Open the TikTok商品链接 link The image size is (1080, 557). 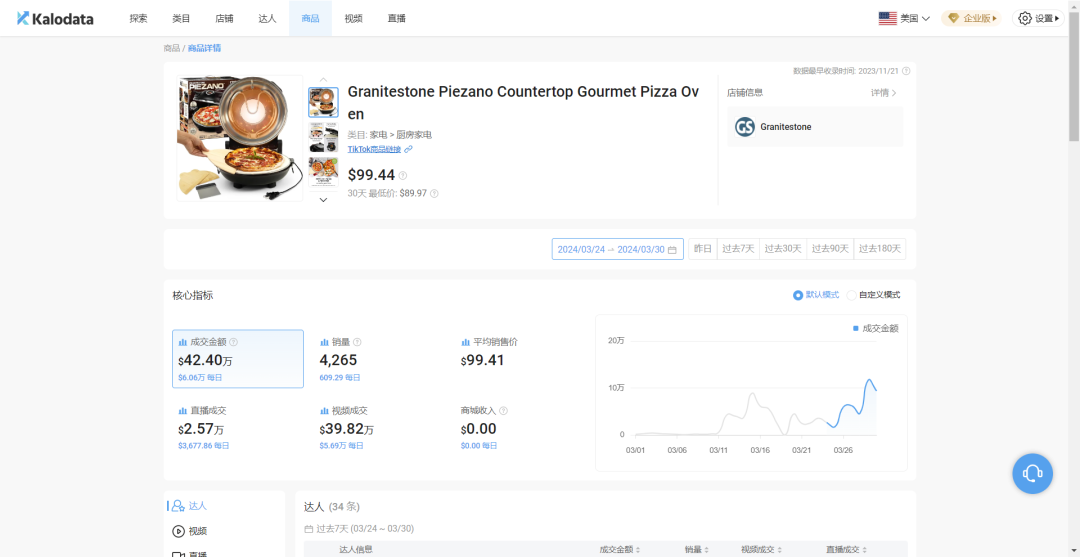coord(374,149)
